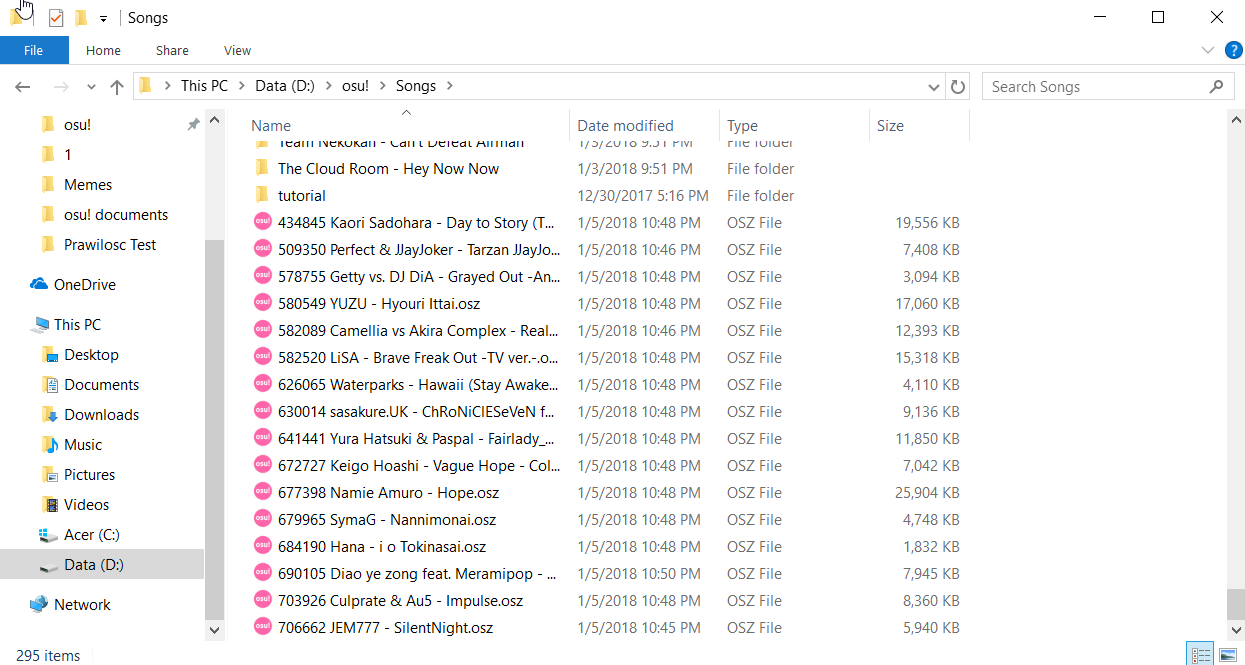Open the File menu tab
Viewport: 1245px width, 665px height.
click(34, 50)
